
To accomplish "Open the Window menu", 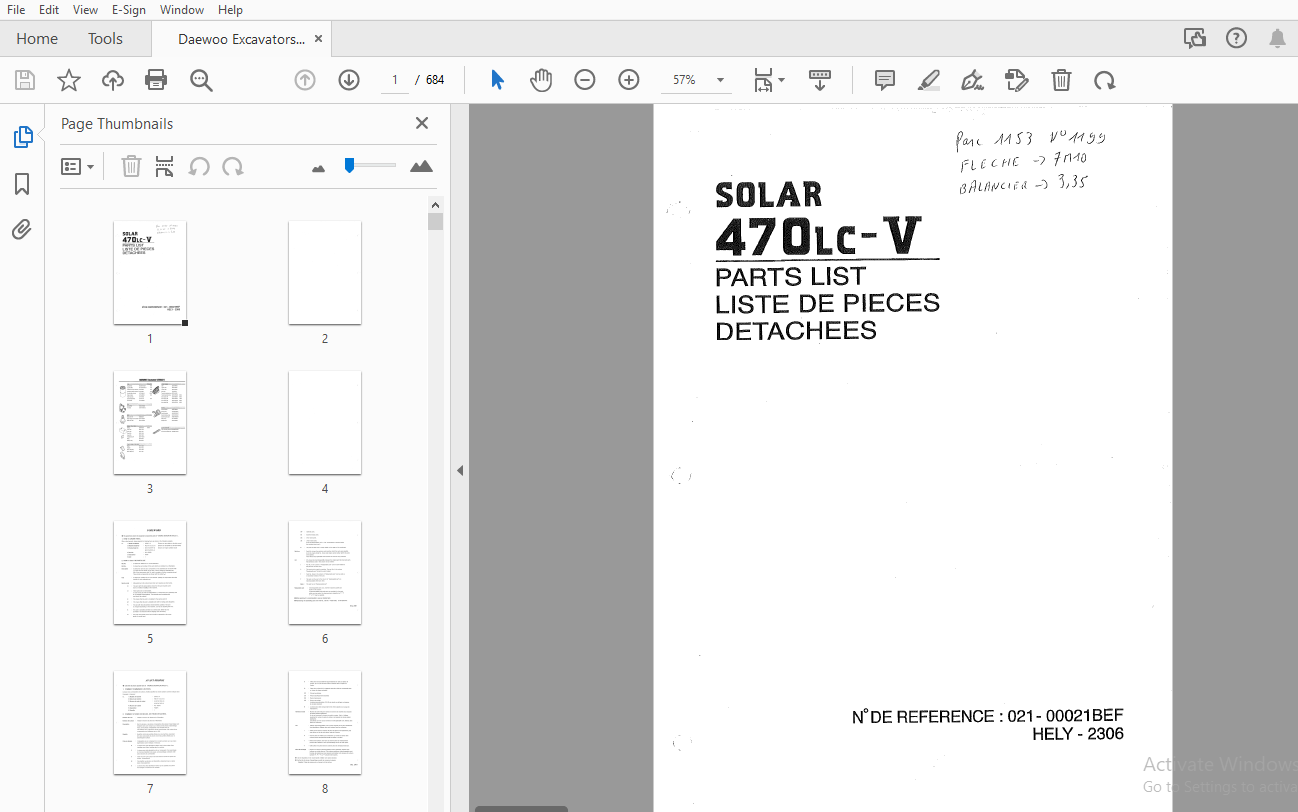I will tap(182, 9).
